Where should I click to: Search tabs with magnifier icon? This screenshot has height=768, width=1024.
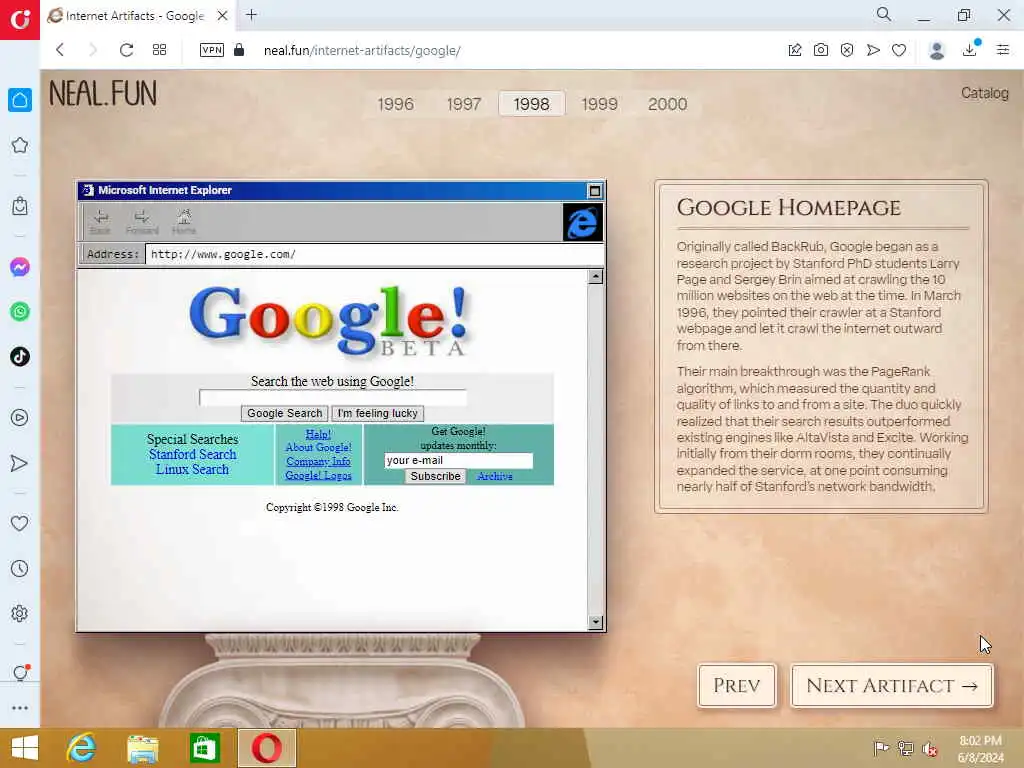[884, 14]
